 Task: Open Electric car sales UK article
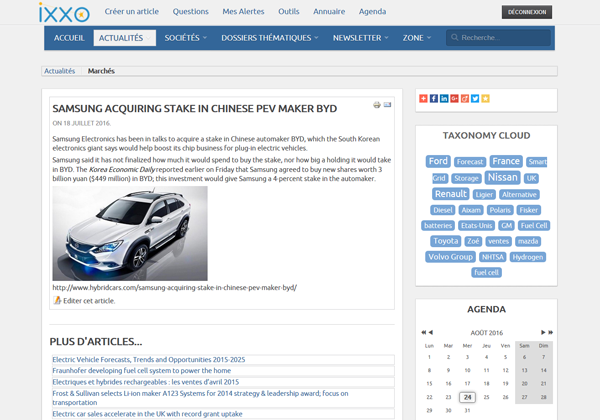tap(147, 414)
